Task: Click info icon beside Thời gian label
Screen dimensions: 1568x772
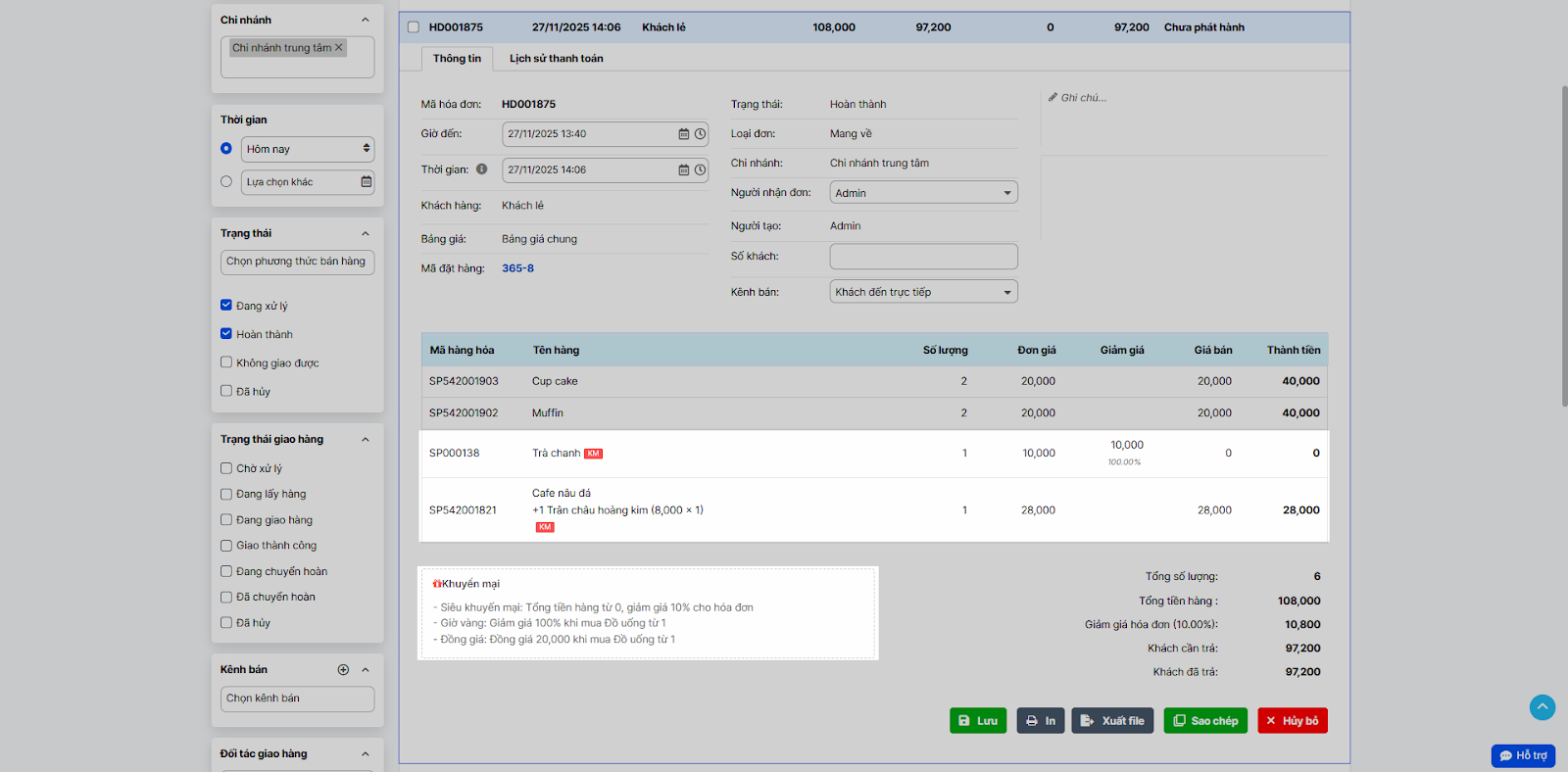Action: 481,169
